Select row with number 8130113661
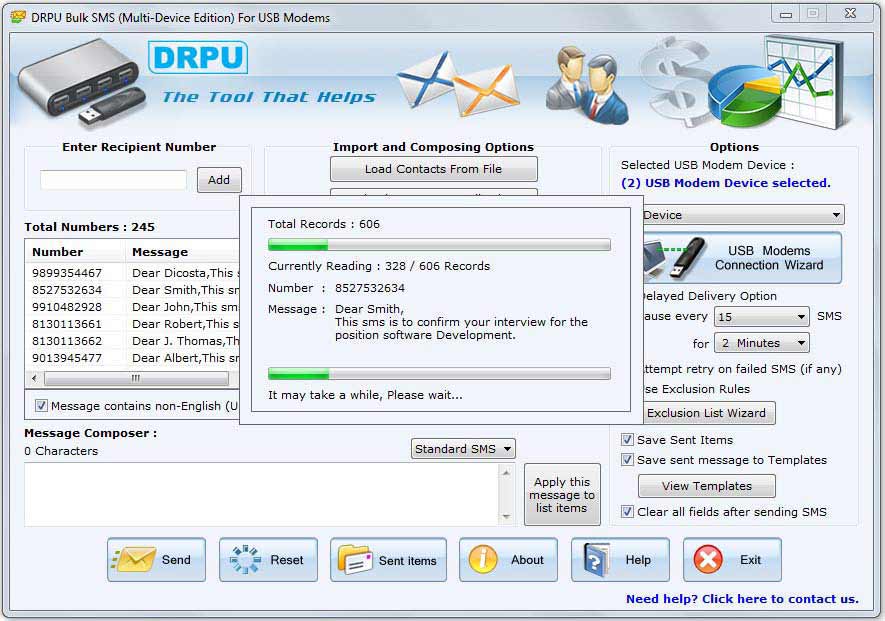 coord(133,323)
